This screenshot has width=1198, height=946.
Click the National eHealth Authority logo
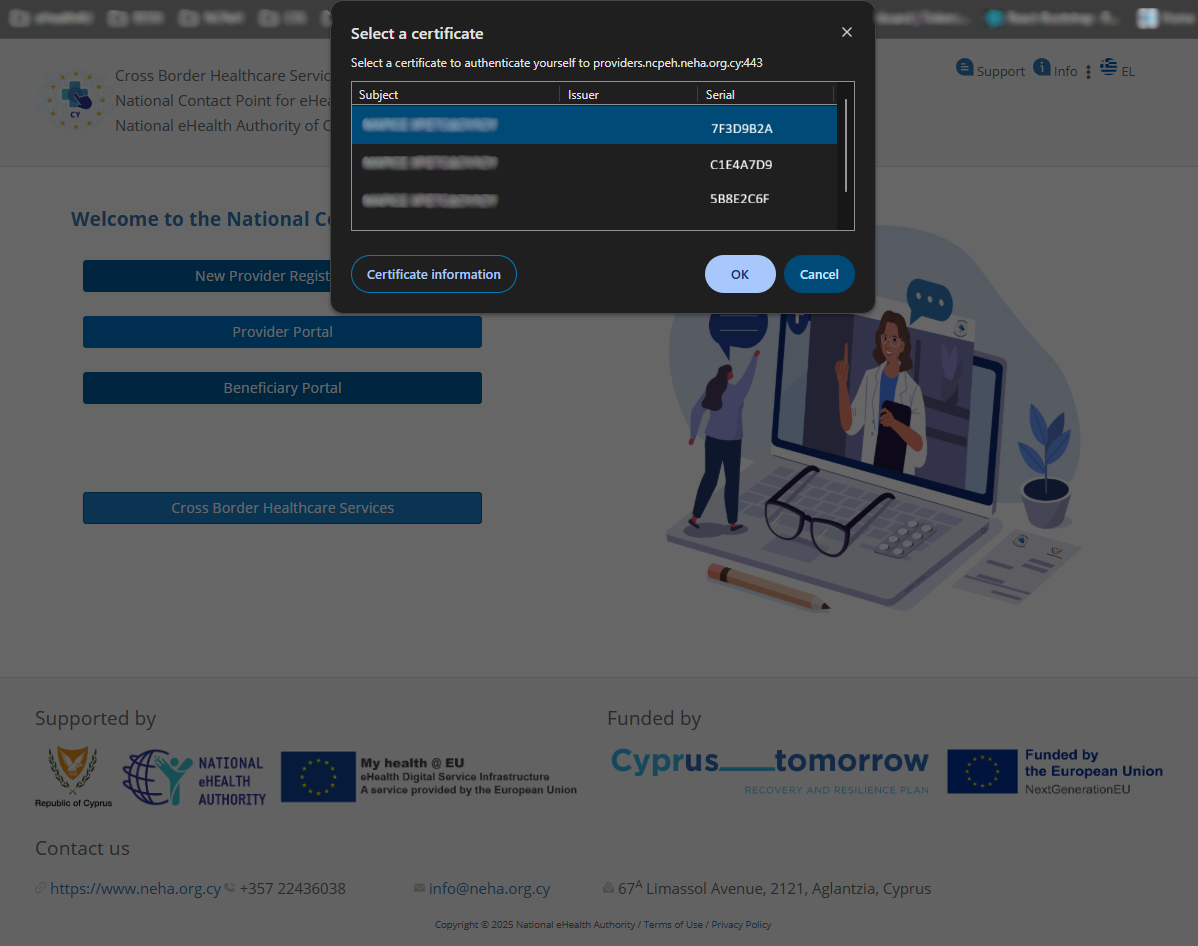195,779
